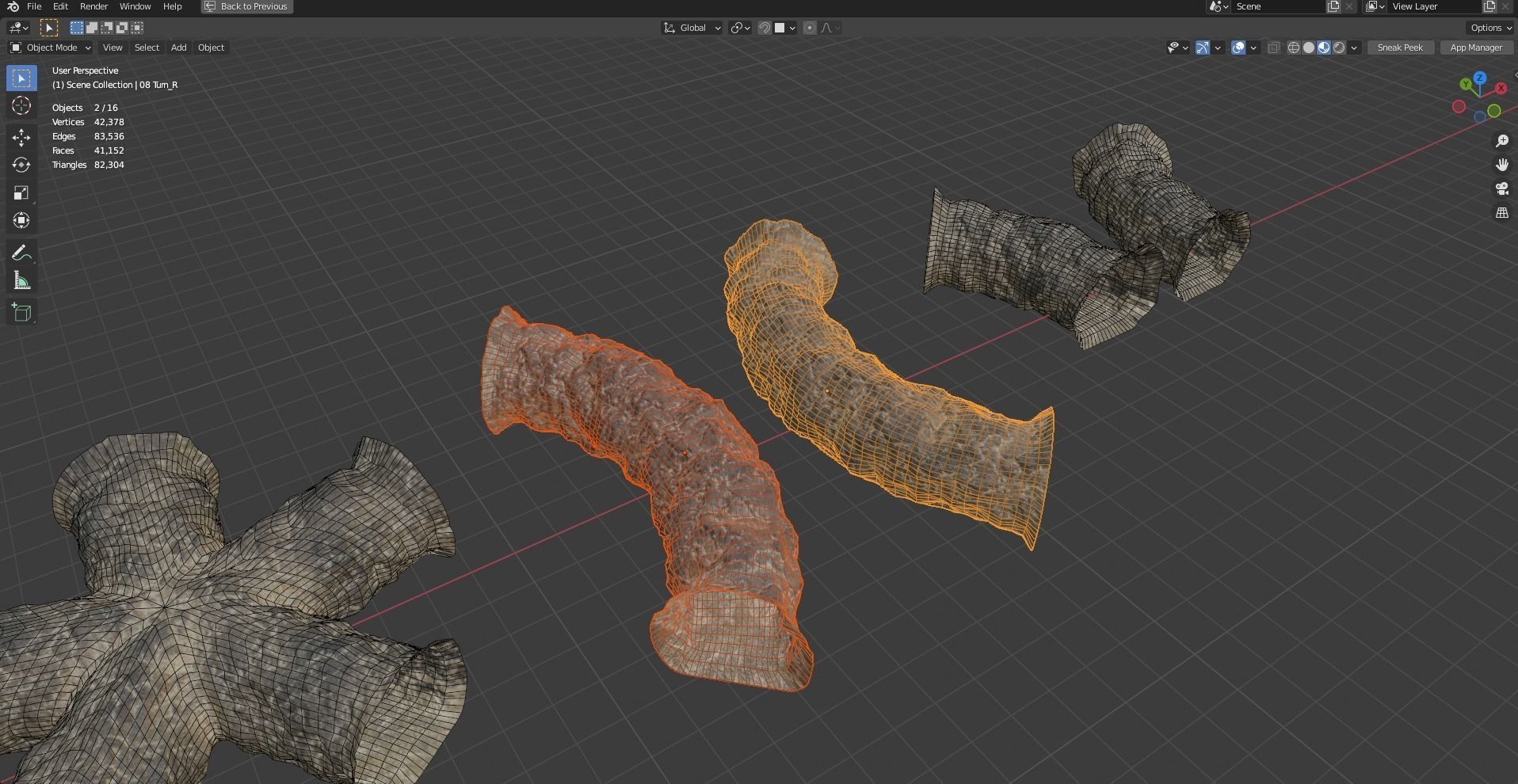Pick the Rotate tool
This screenshot has height=784, width=1518.
click(21, 165)
